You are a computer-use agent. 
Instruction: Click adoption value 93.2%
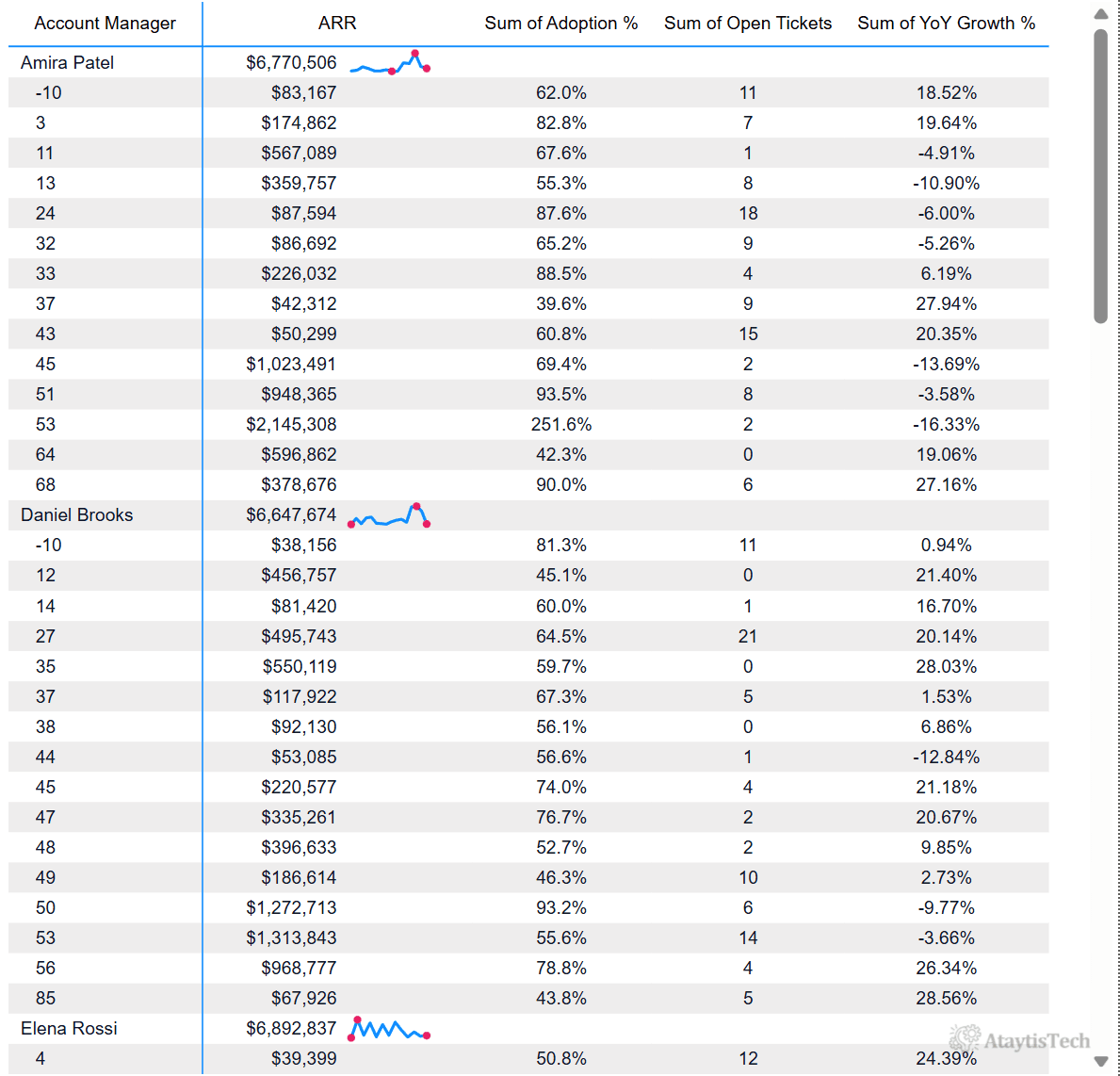pos(561,908)
